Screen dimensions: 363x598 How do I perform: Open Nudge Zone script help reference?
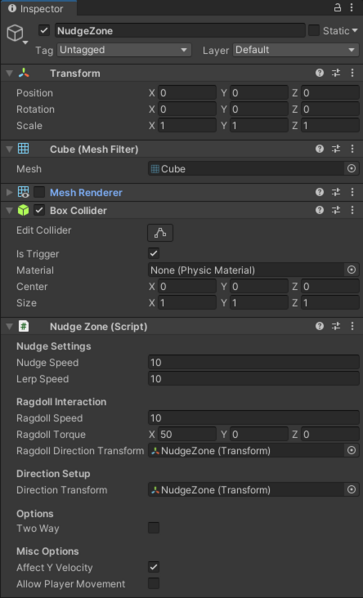(x=320, y=326)
